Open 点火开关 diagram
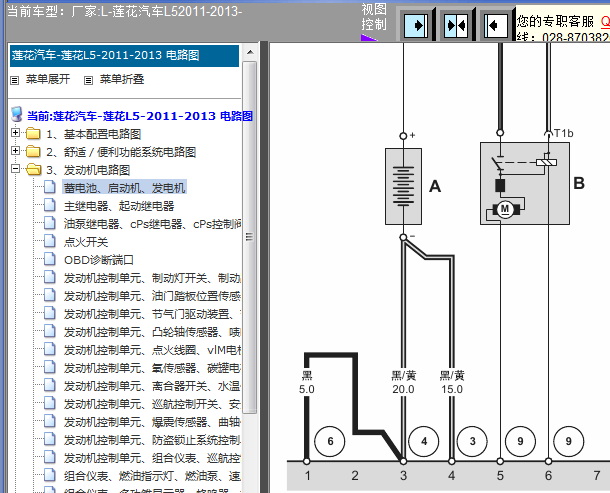 click(86, 242)
